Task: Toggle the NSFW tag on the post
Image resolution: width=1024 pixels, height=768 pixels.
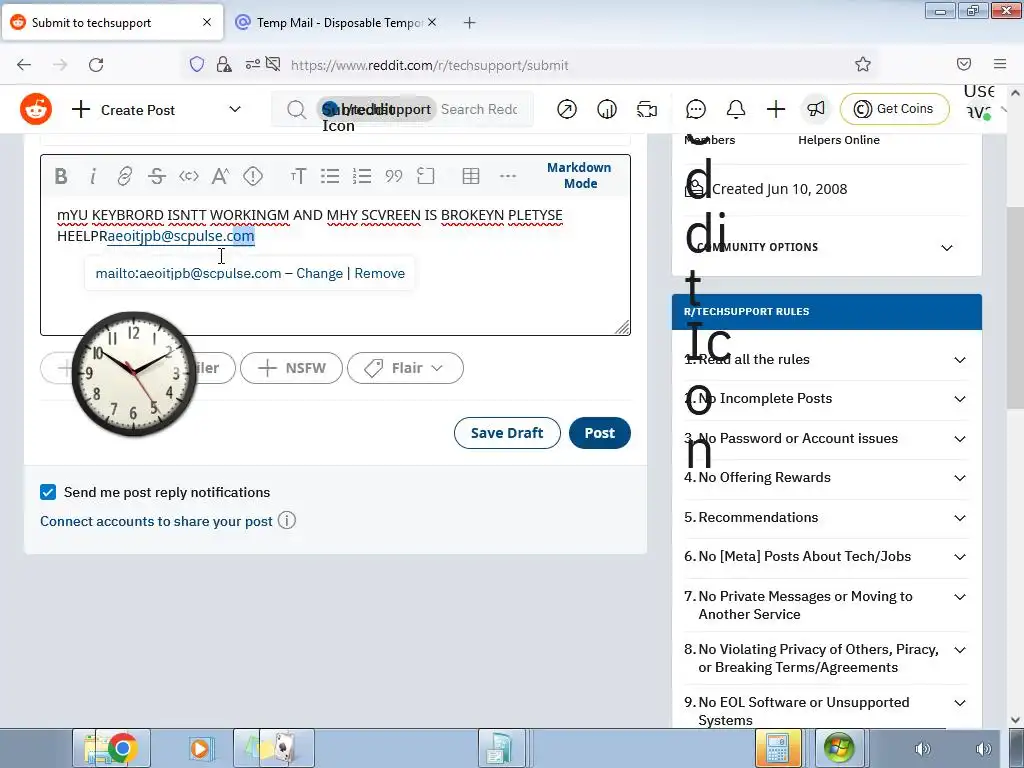Action: point(291,368)
